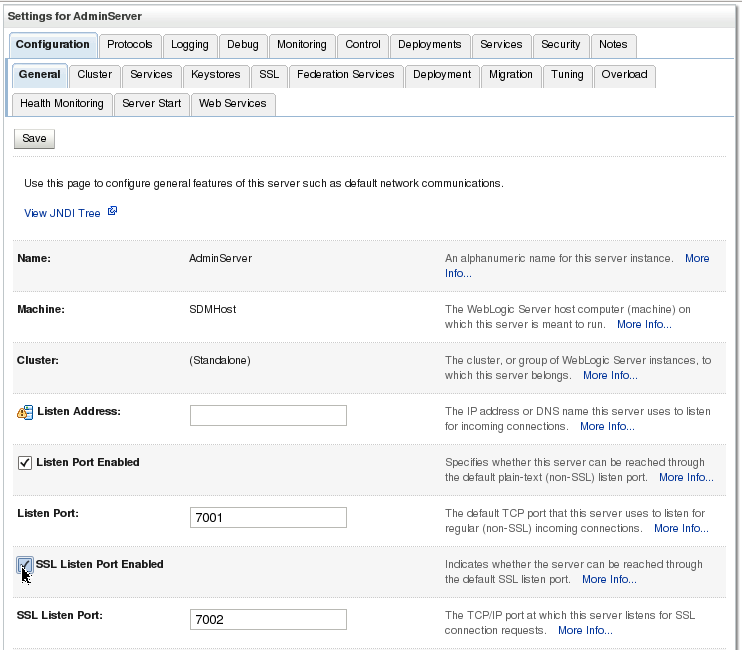Toggle the Listen Port Enabled checkbox

click(25, 463)
